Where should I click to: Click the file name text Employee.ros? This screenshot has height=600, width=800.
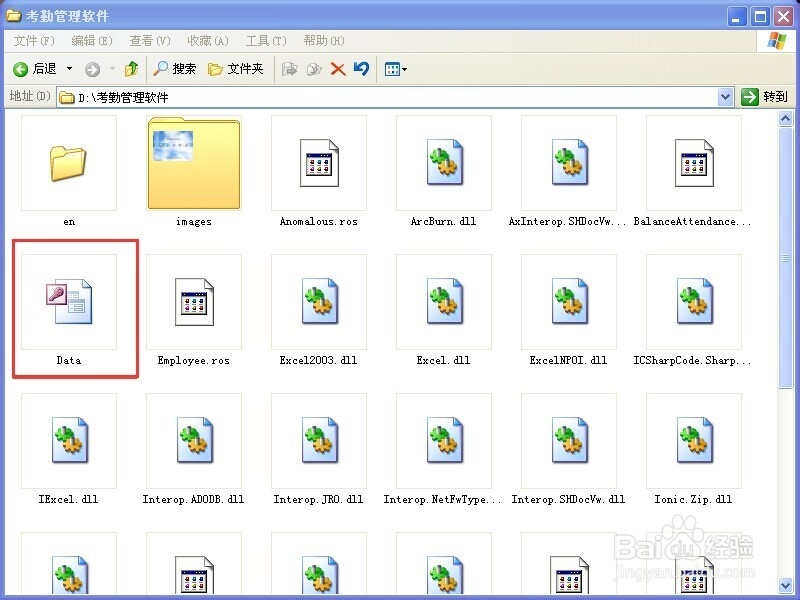[194, 361]
